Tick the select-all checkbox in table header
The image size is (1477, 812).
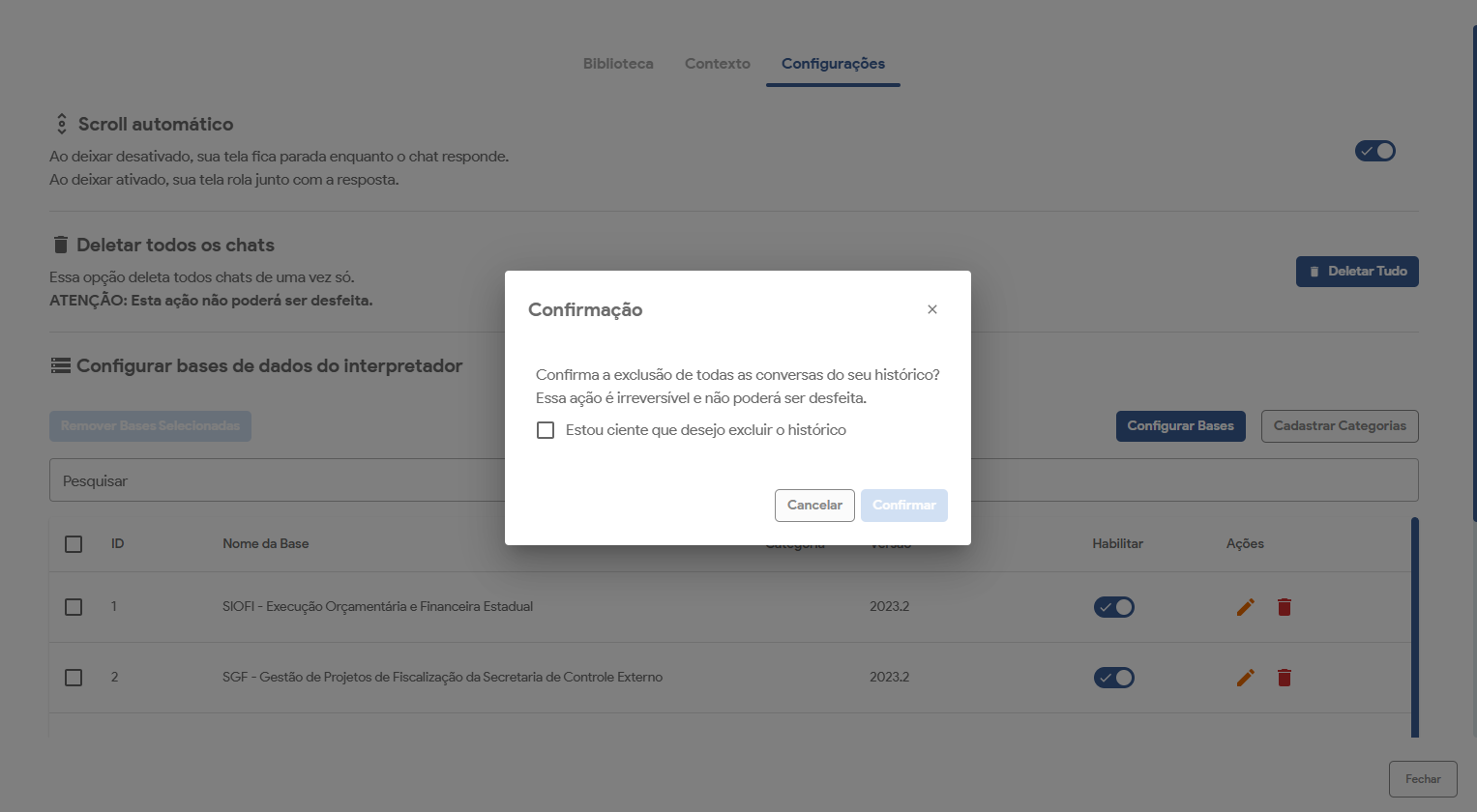coord(74,544)
